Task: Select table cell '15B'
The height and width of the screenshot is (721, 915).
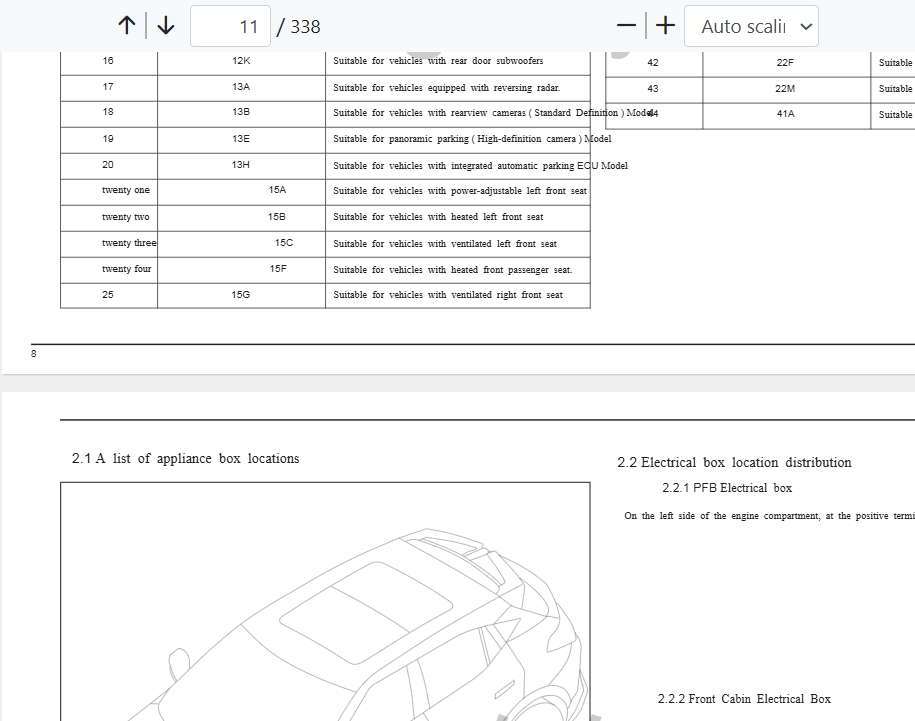Action: [277, 217]
